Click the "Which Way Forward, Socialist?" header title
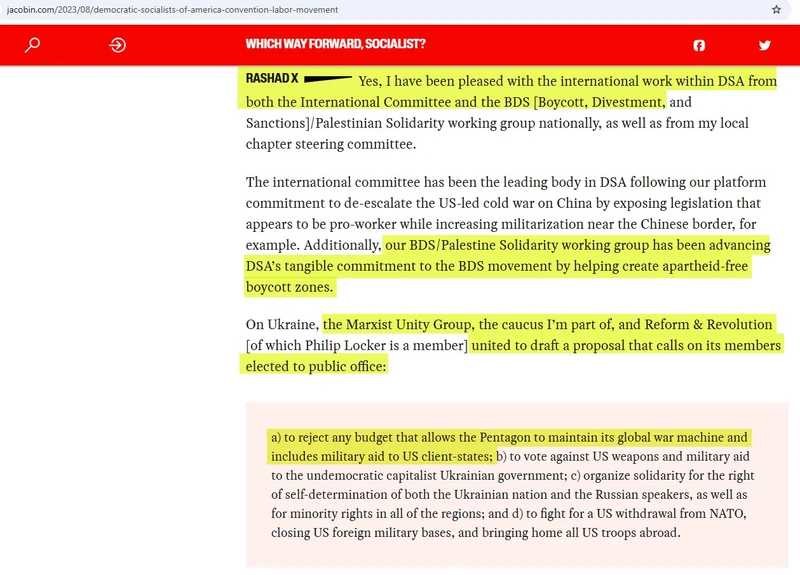Screen dimensions: 800x575 335,44
